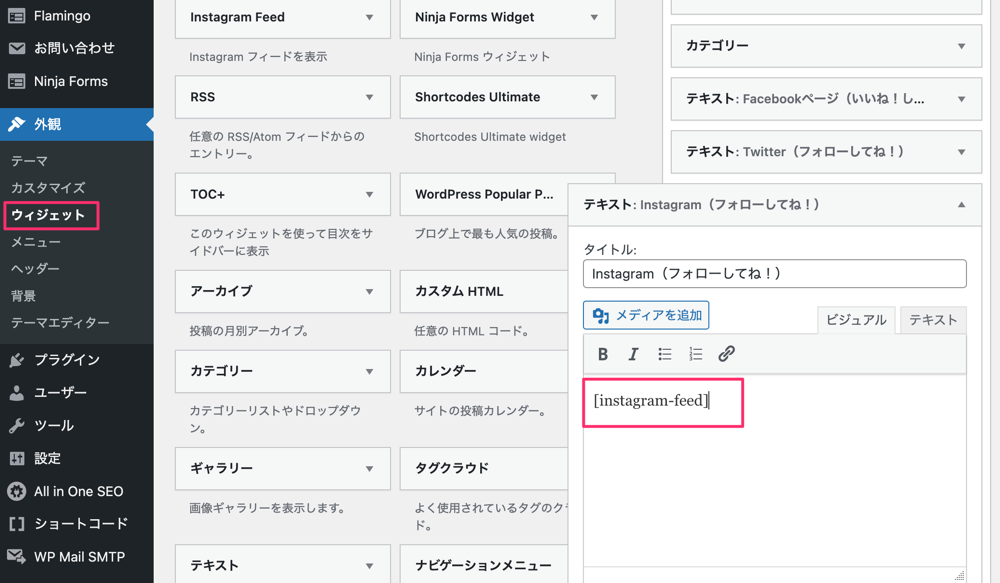Open the カスタマイズ submenu item
The width and height of the screenshot is (1000, 583).
[x=48, y=188]
